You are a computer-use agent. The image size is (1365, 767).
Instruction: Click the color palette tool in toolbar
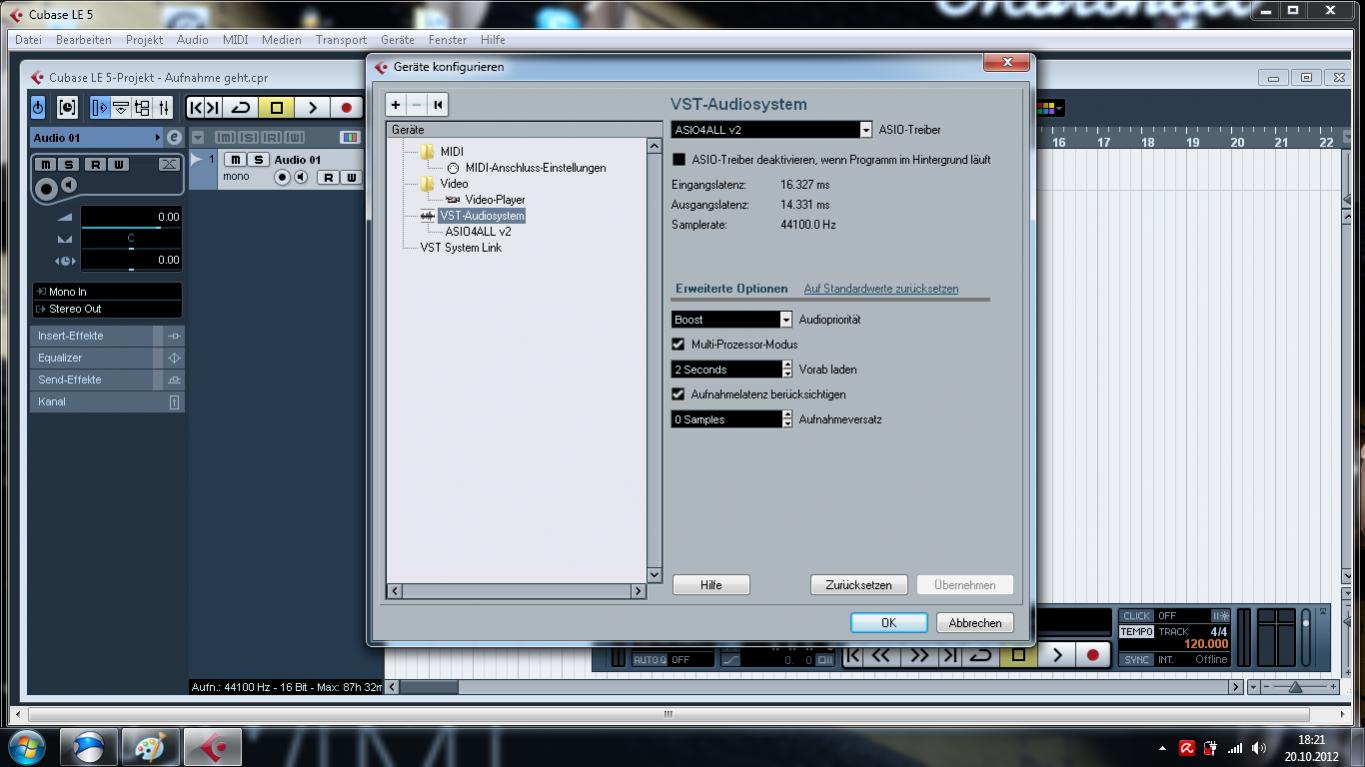[1048, 107]
